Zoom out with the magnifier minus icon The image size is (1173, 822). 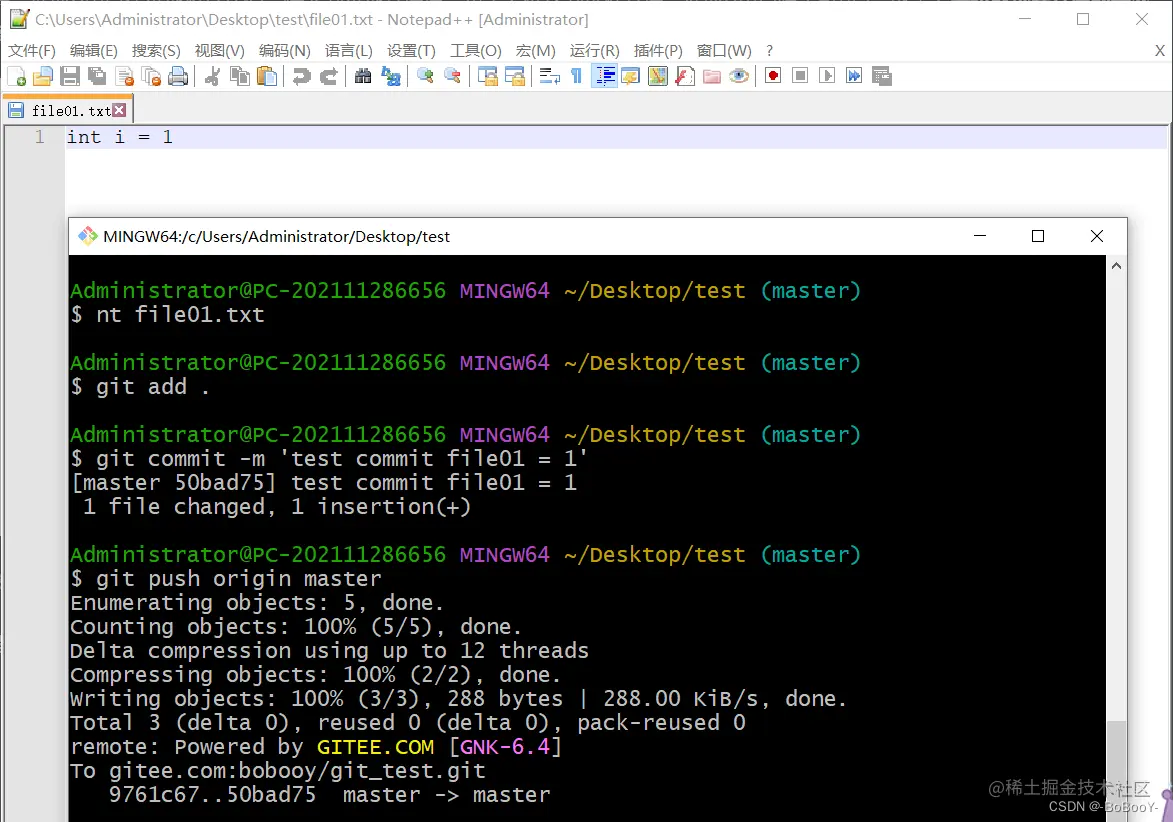[453, 76]
